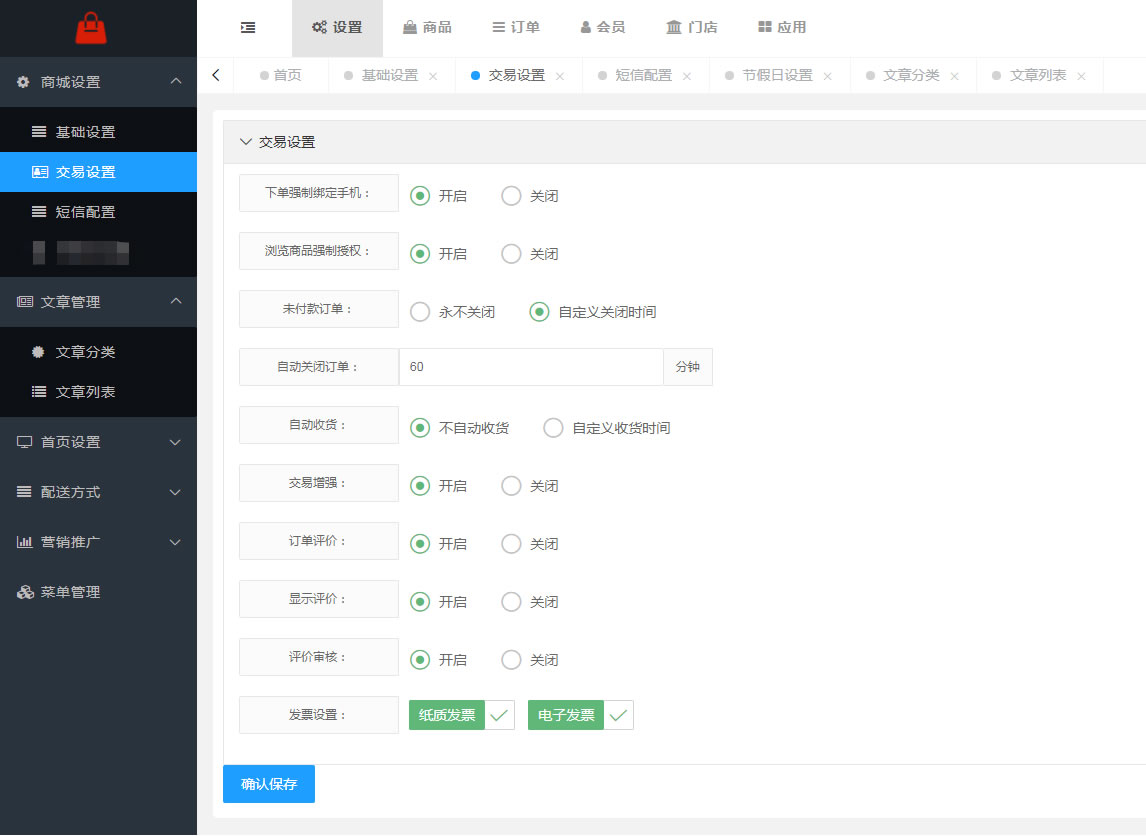
Task: Click the newspaper icon beside 文章管理
Action: point(25,302)
